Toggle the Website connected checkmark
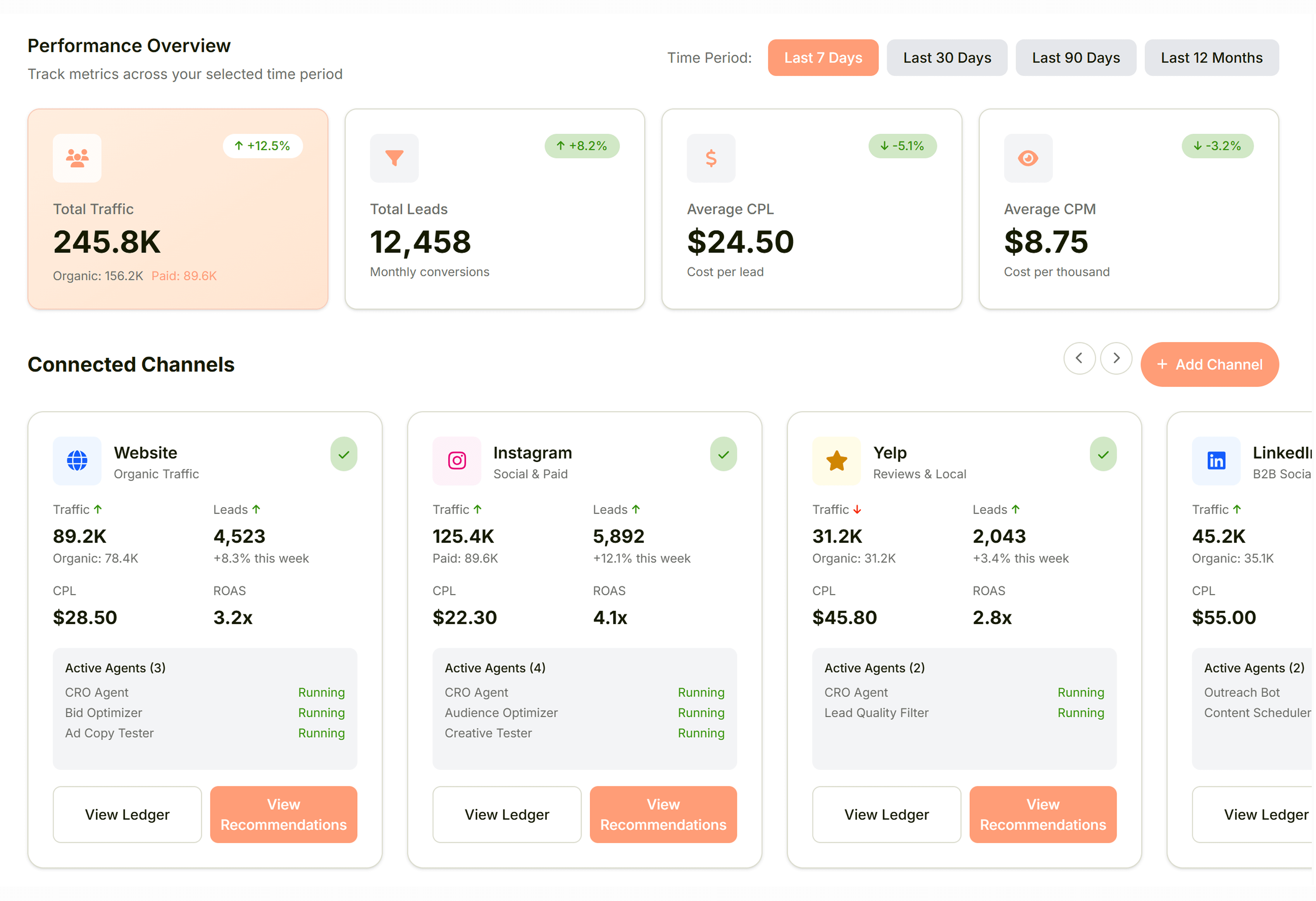The width and height of the screenshot is (1316, 901). 344,454
